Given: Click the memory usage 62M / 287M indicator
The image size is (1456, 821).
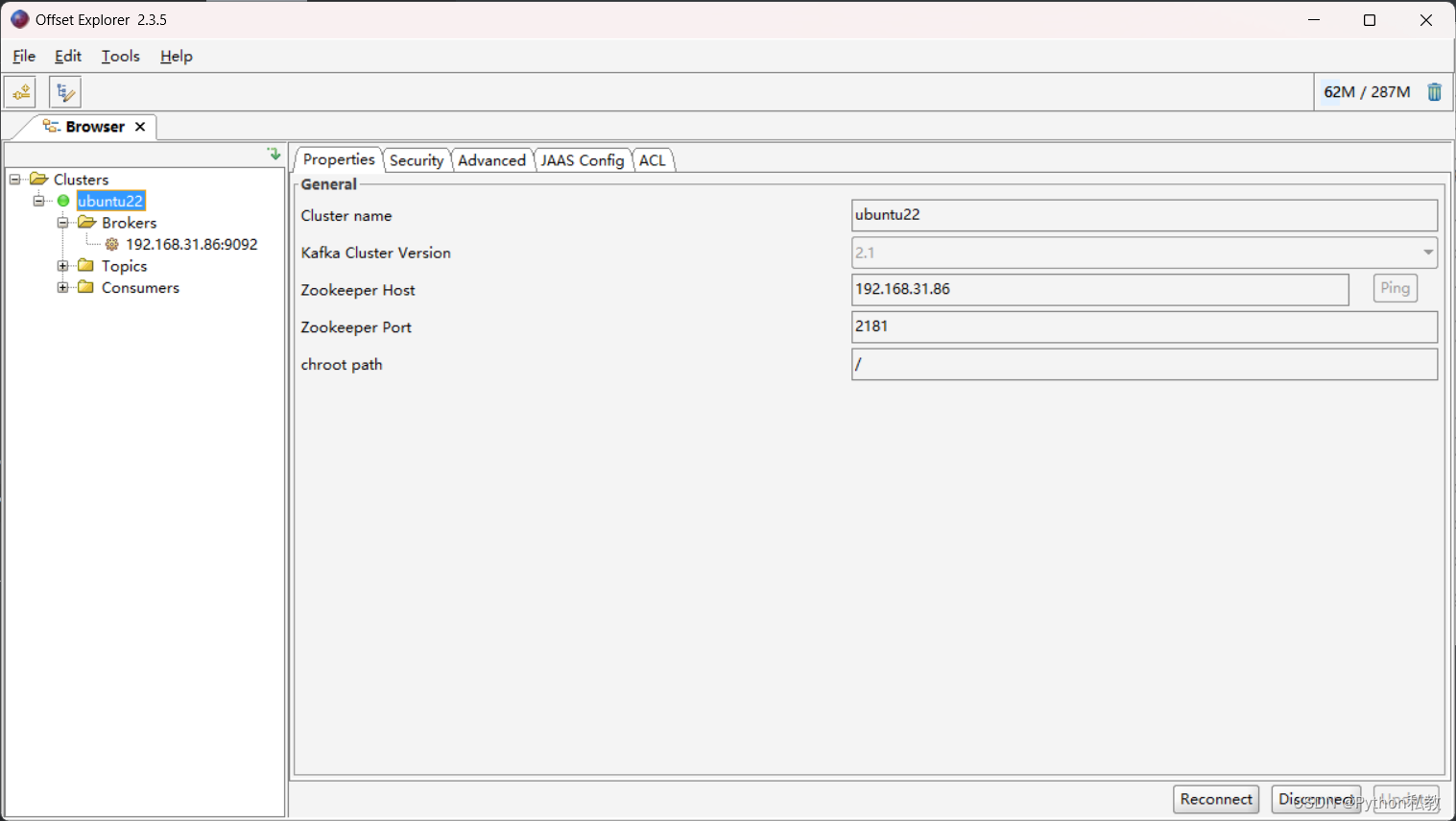Looking at the screenshot, I should coord(1367,92).
